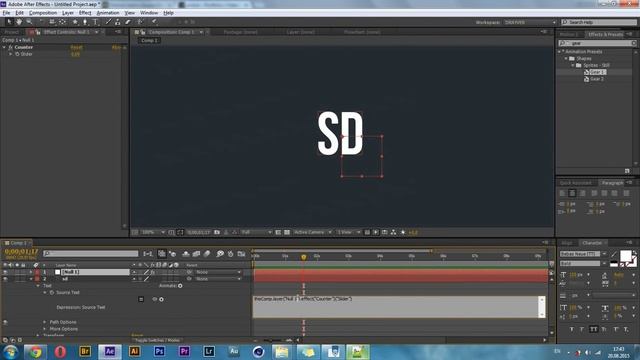Click Toggle Switches / Modes button
The width and height of the screenshot is (640, 360).
coord(157,340)
